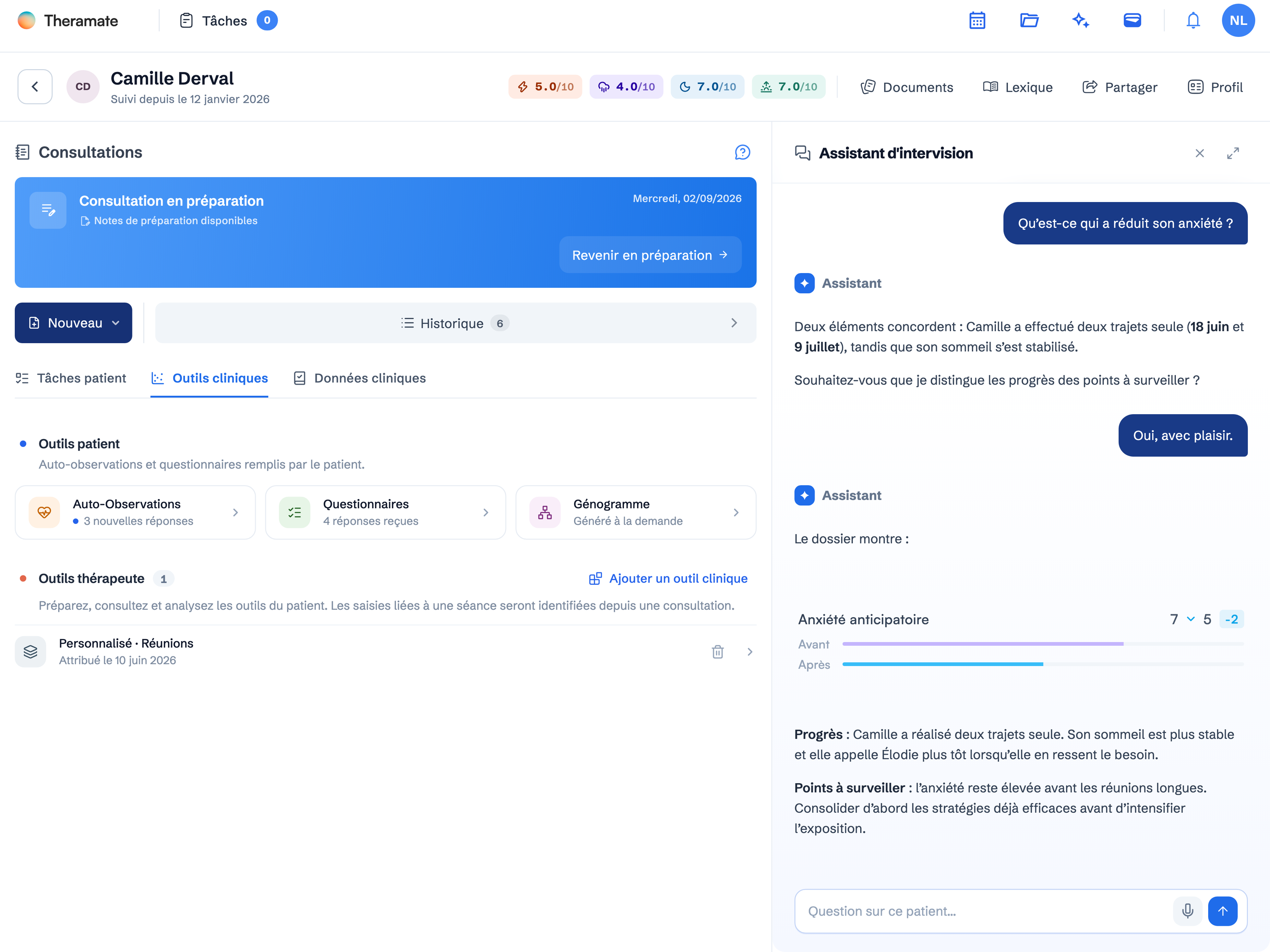This screenshot has height=952, width=1270.
Task: Open the patient Profil
Action: tap(1215, 87)
